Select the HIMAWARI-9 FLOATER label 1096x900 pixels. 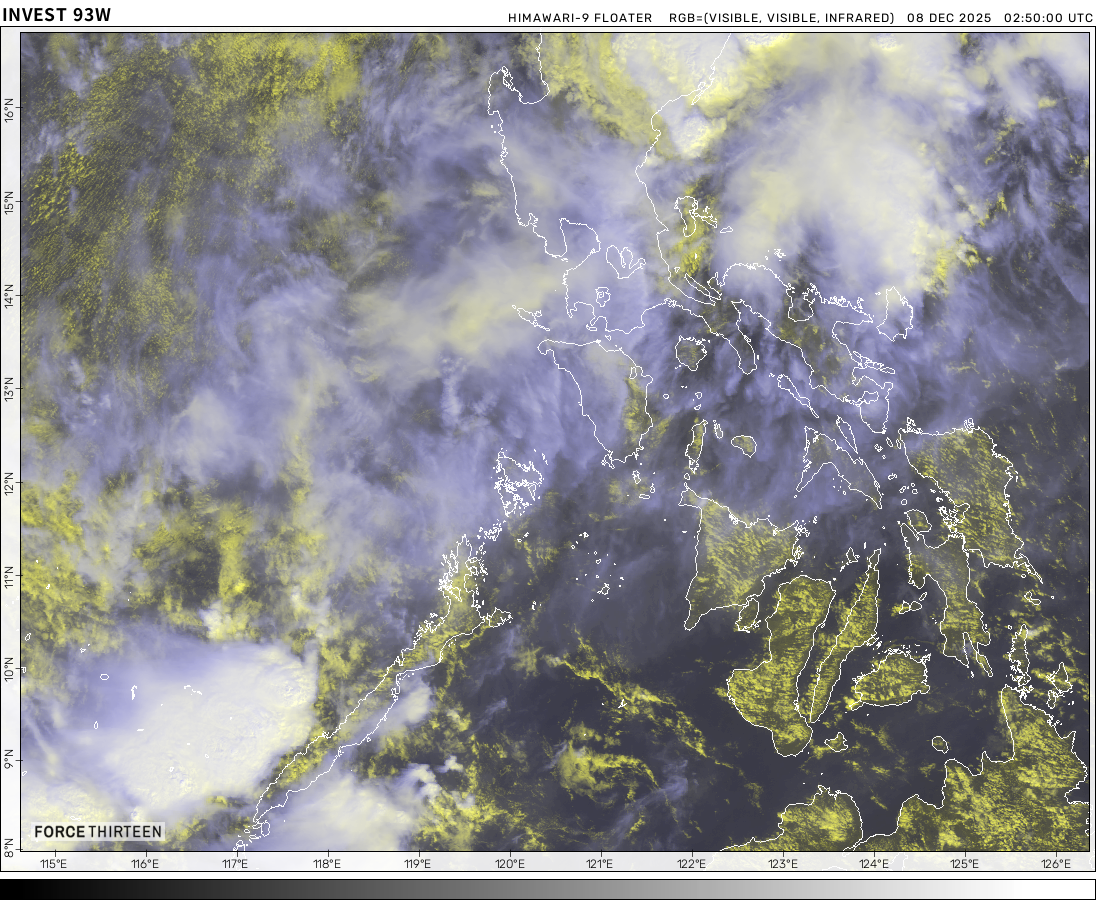click(x=580, y=18)
